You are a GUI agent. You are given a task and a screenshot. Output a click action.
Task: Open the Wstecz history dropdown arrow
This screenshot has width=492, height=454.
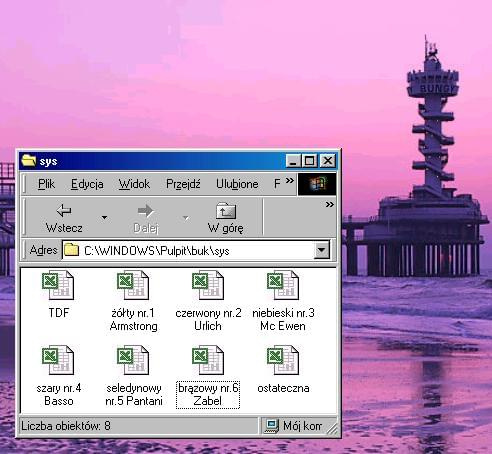(104, 218)
